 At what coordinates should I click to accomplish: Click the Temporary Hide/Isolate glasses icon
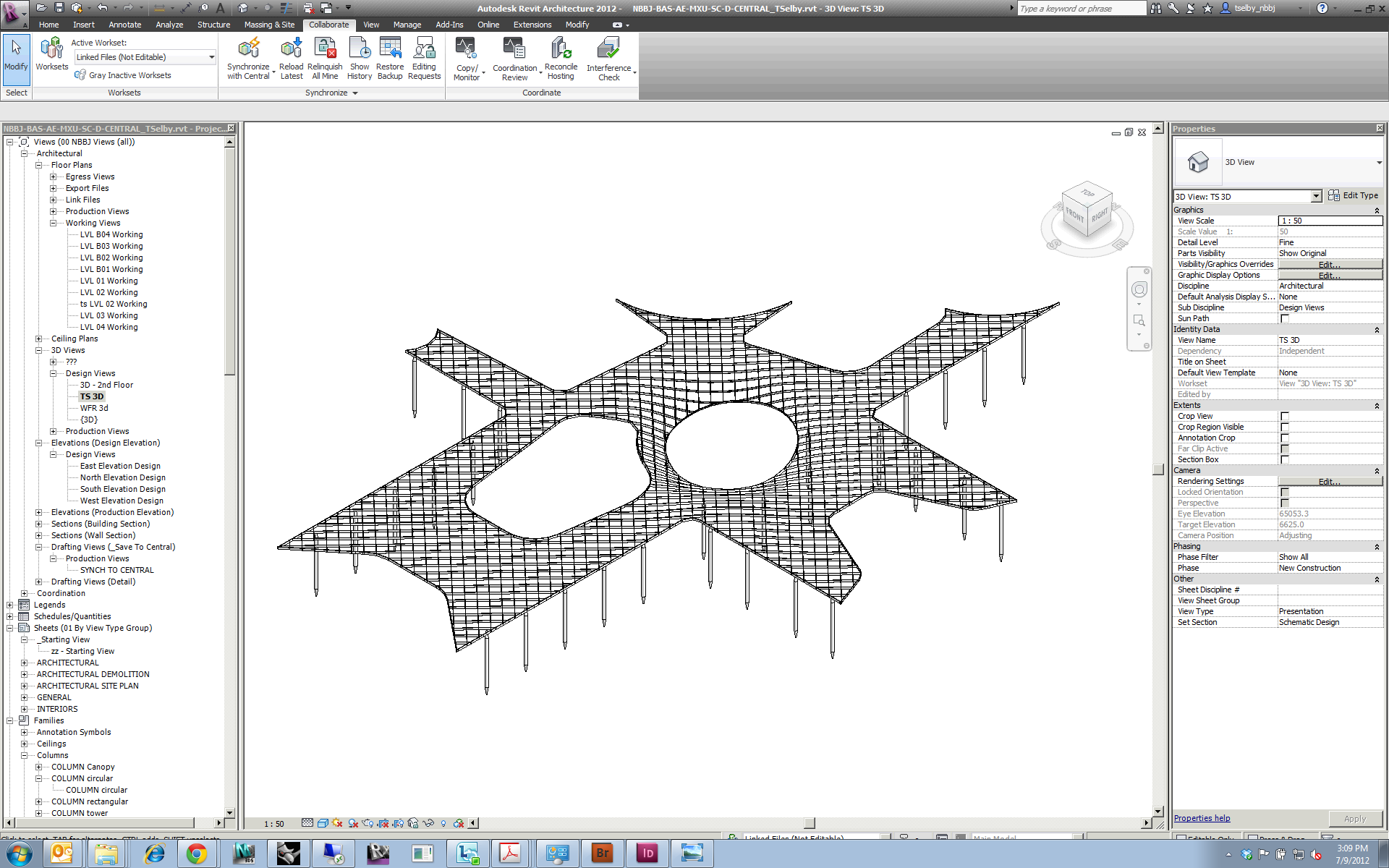428,823
